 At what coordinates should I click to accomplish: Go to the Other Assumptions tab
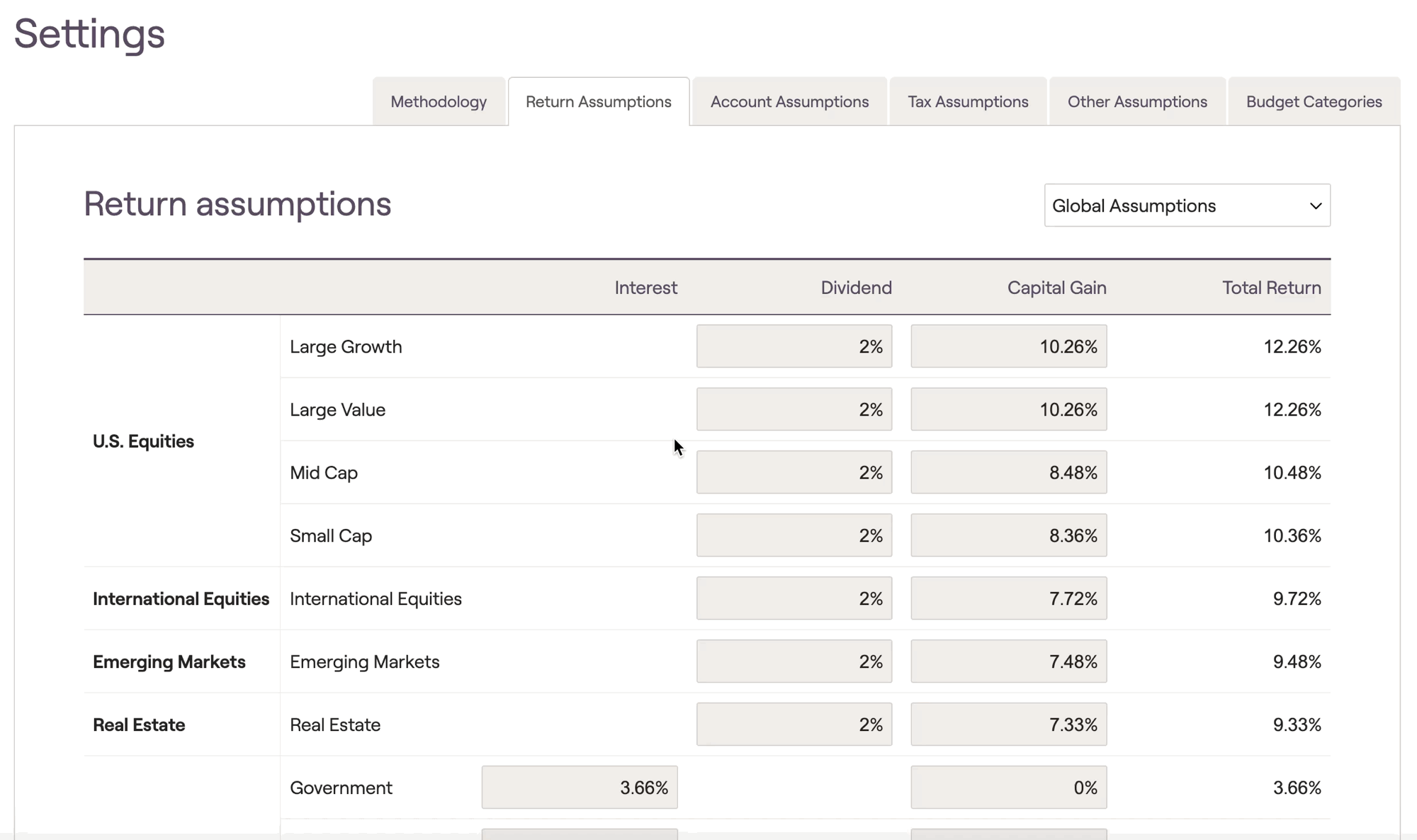click(x=1137, y=102)
